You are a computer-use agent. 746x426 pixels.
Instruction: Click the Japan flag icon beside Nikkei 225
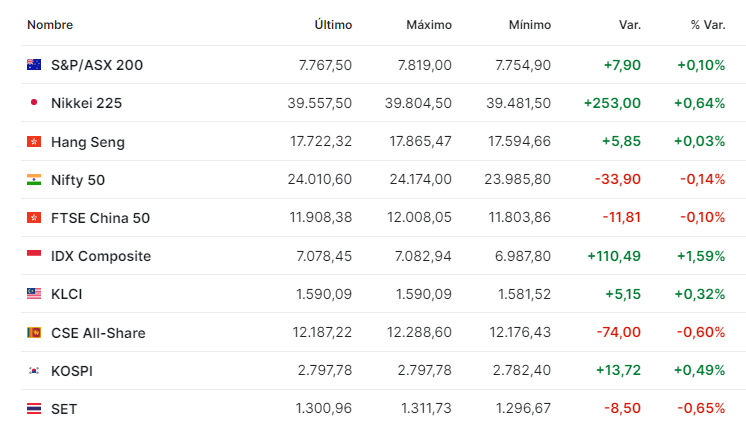(34, 102)
